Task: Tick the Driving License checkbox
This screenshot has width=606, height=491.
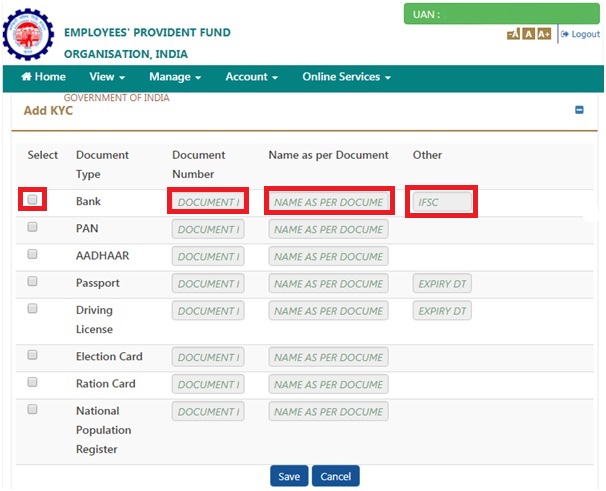Action: pyautogui.click(x=32, y=308)
